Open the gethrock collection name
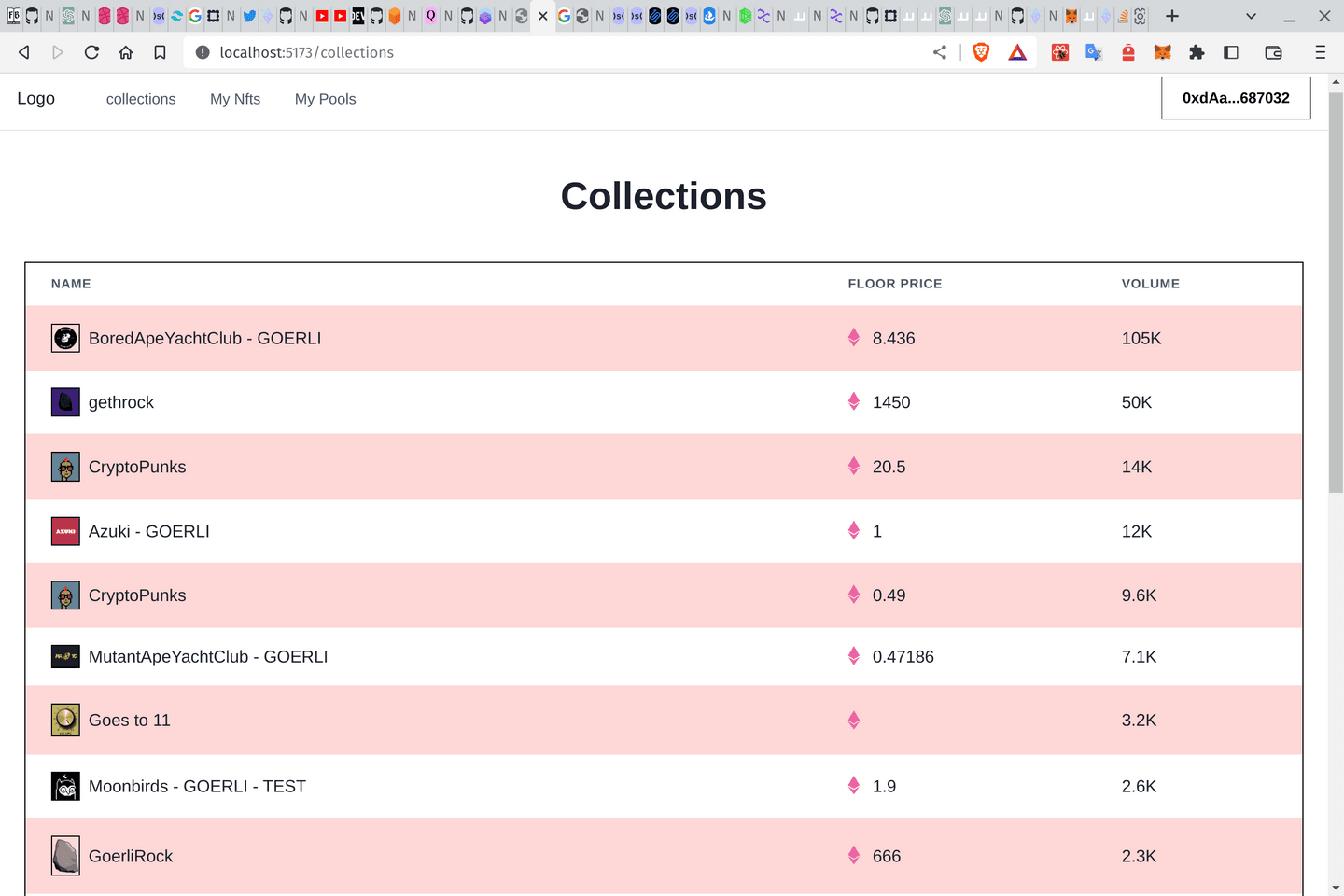The width and height of the screenshot is (1344, 896). point(121,402)
